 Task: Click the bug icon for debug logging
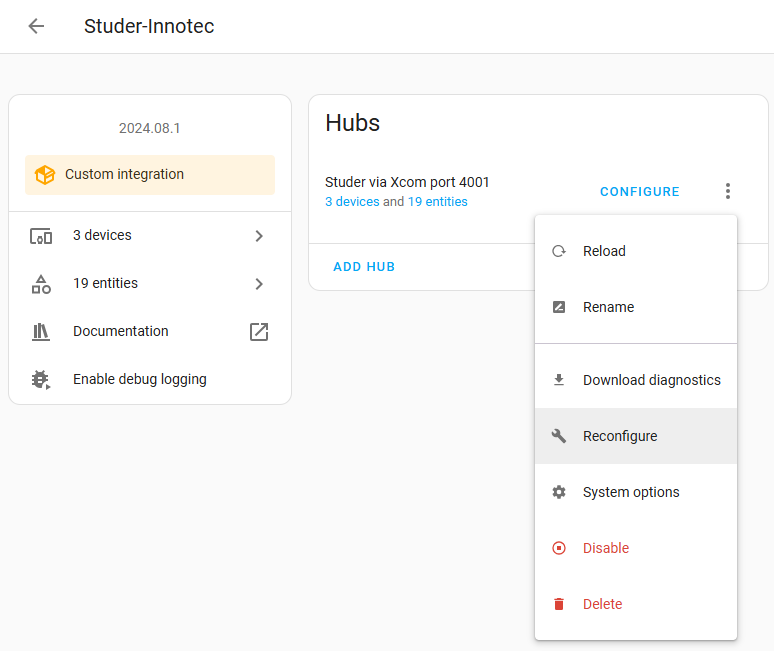(40, 380)
